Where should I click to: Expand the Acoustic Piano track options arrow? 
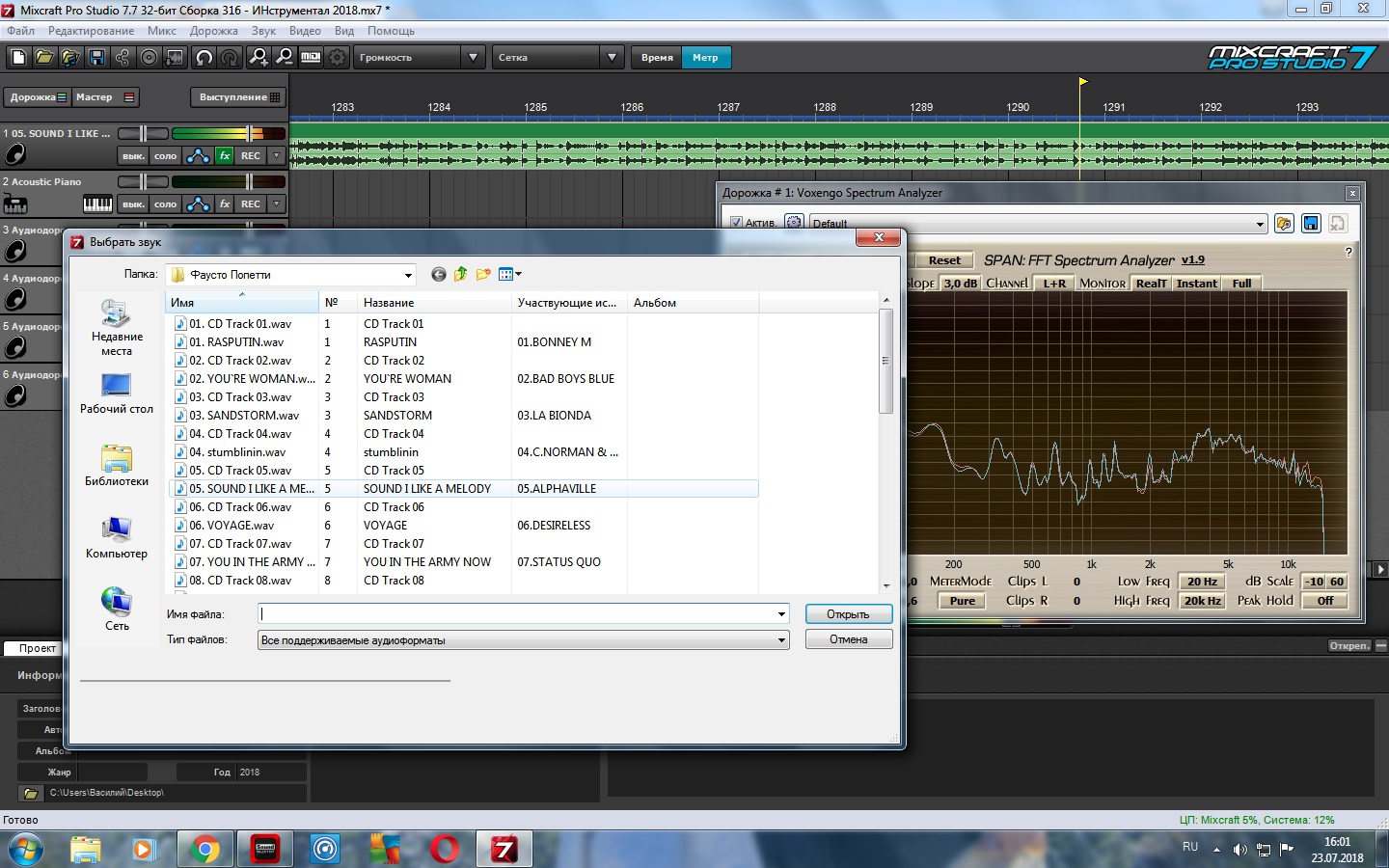tap(277, 203)
